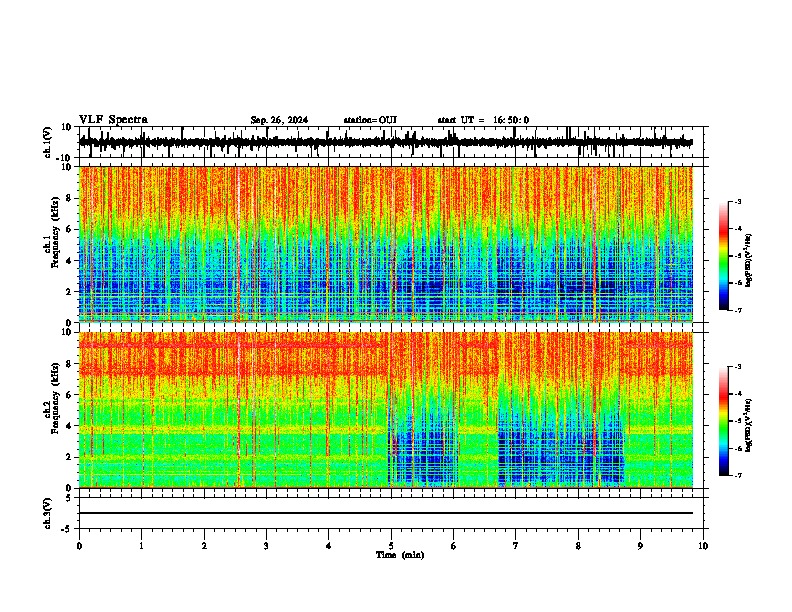This screenshot has width=792, height=612.
Task: Click time axis tick label "2"
Action: click(x=204, y=546)
